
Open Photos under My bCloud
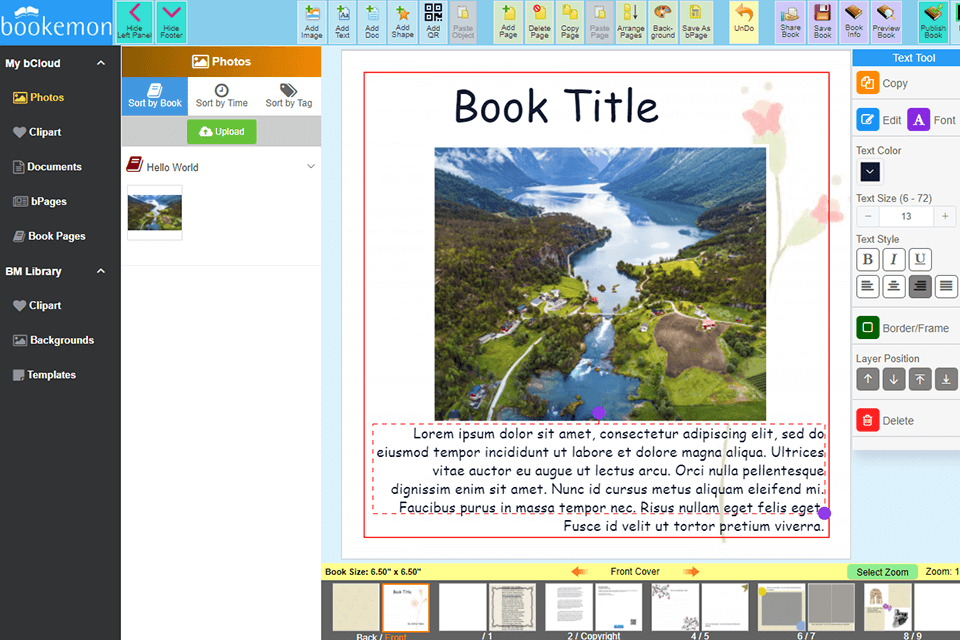click(x=39, y=97)
